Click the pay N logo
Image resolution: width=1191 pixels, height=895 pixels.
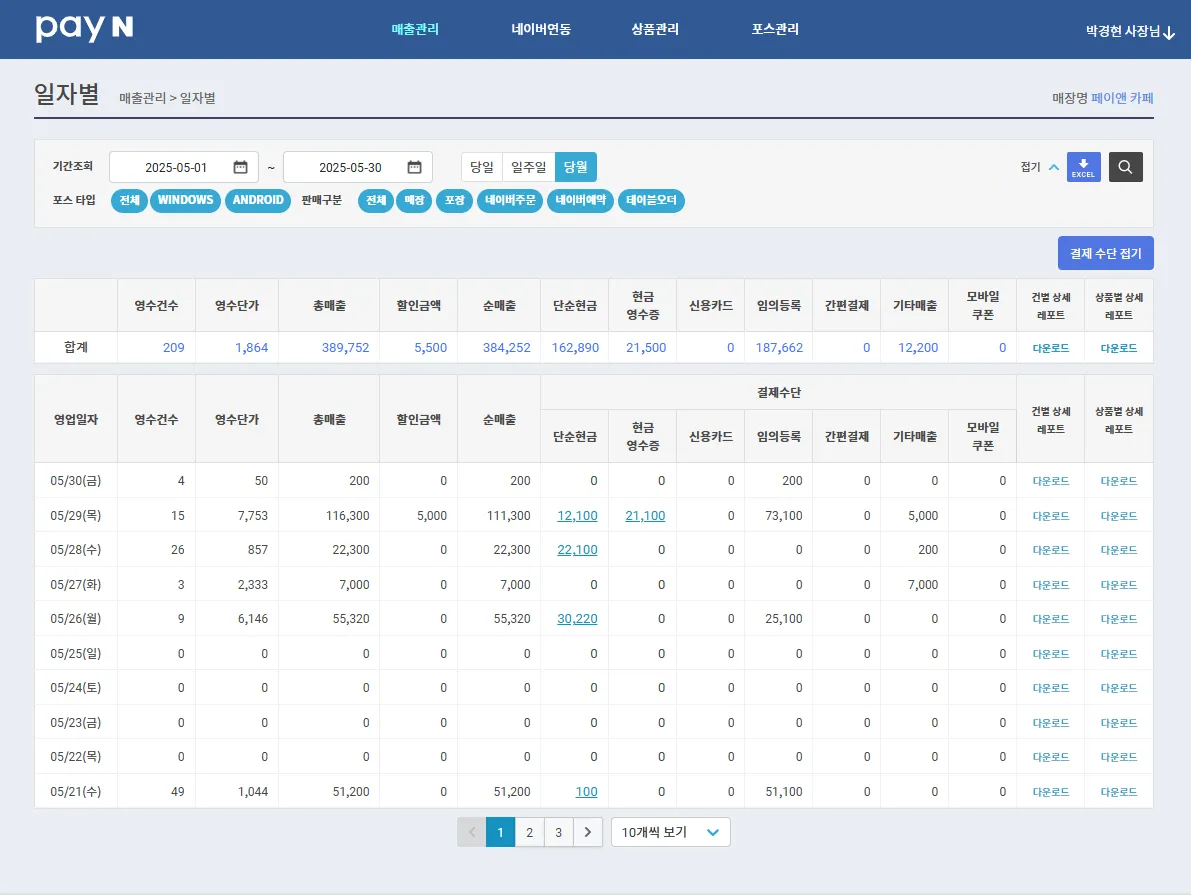(84, 29)
